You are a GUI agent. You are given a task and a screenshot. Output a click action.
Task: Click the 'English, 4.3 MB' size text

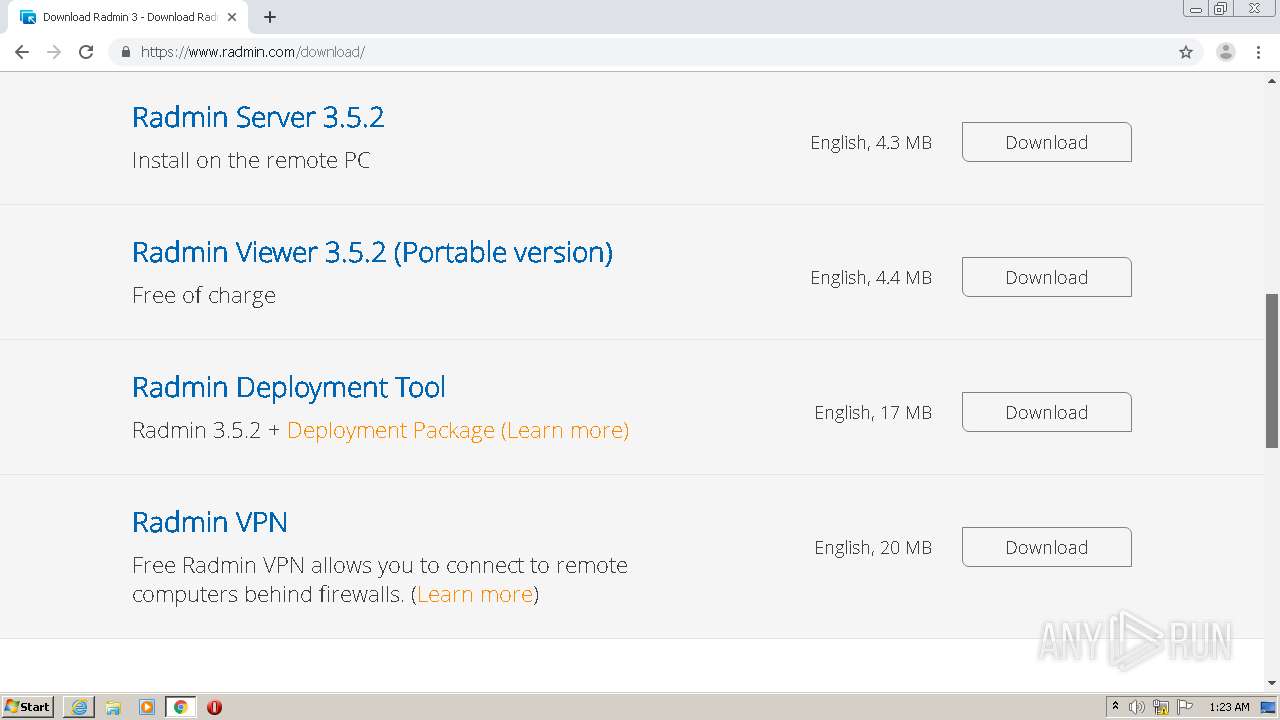click(x=871, y=142)
